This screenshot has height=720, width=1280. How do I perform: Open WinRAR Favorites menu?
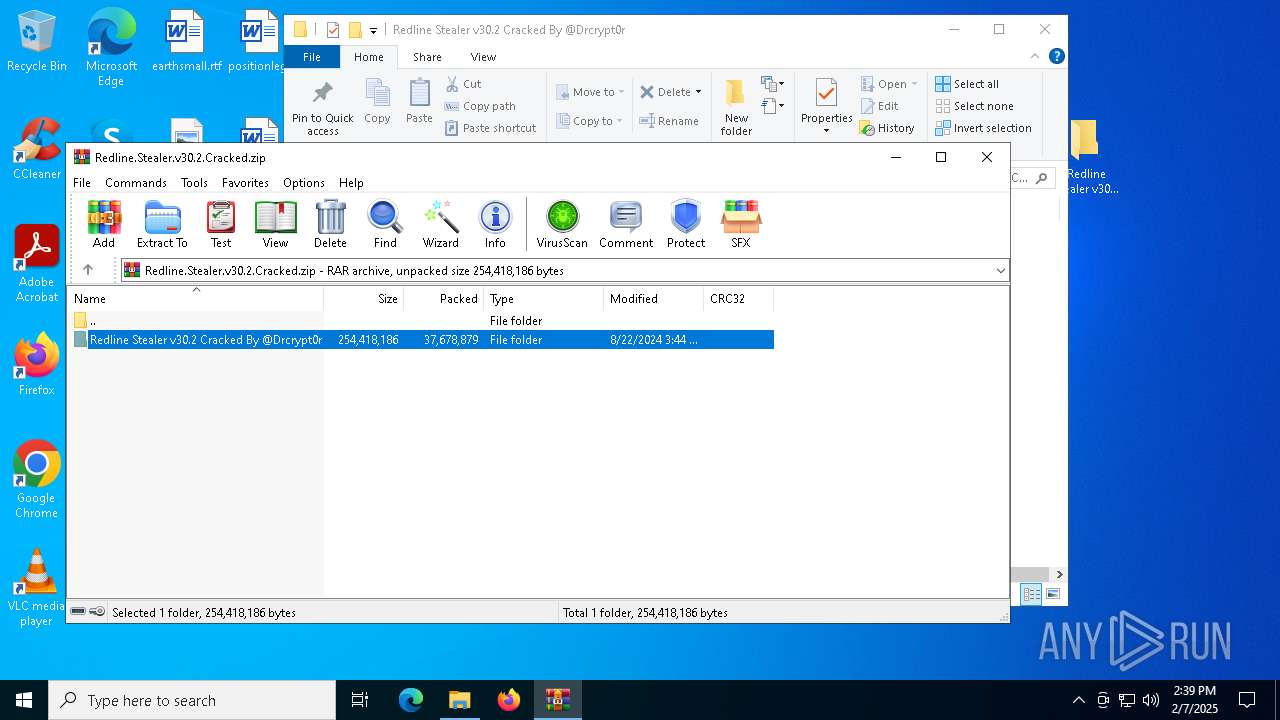(x=245, y=183)
